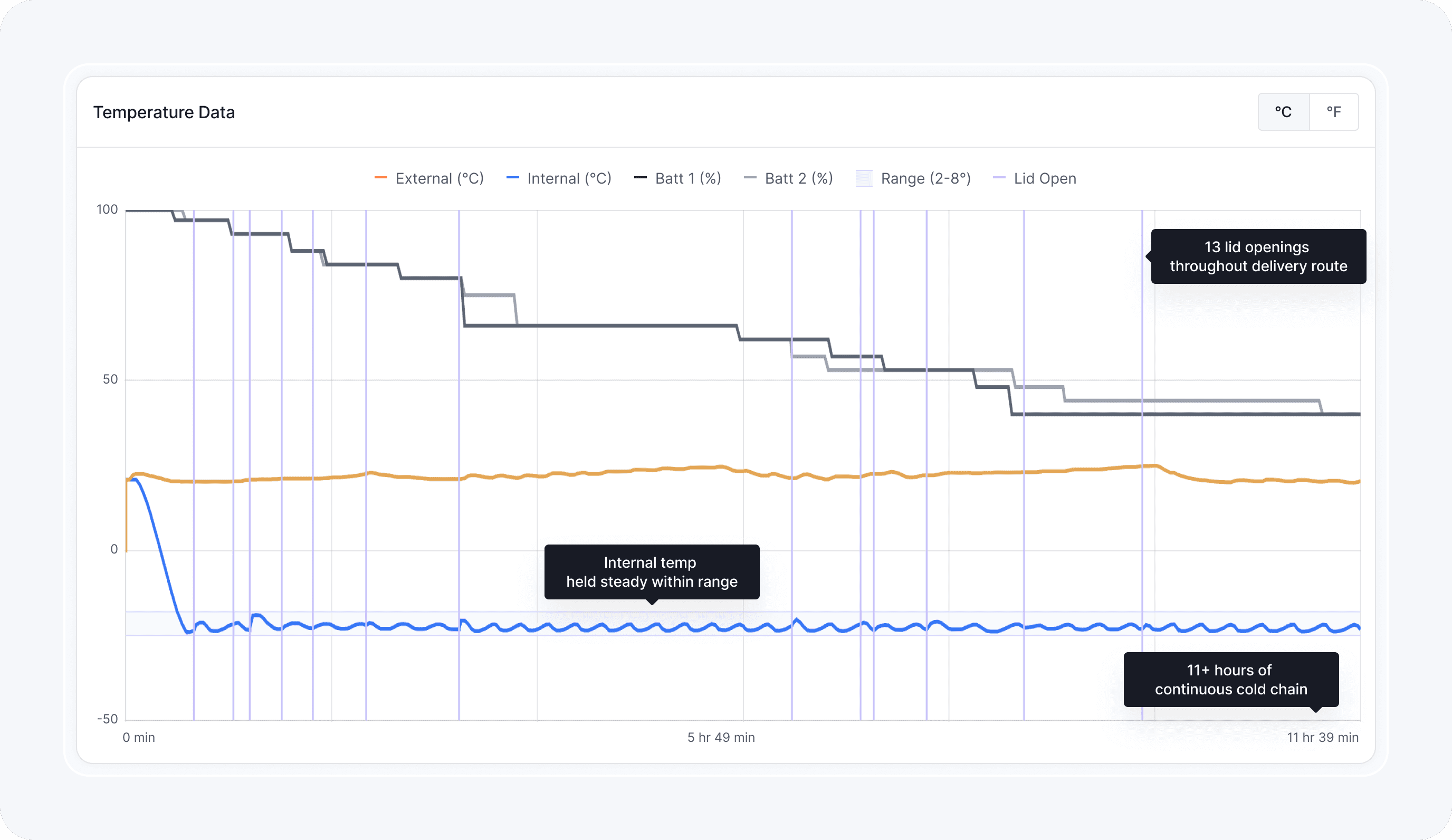Click the '13 lid openings' annotation
The width and height of the screenshot is (1452, 840).
[1258, 256]
